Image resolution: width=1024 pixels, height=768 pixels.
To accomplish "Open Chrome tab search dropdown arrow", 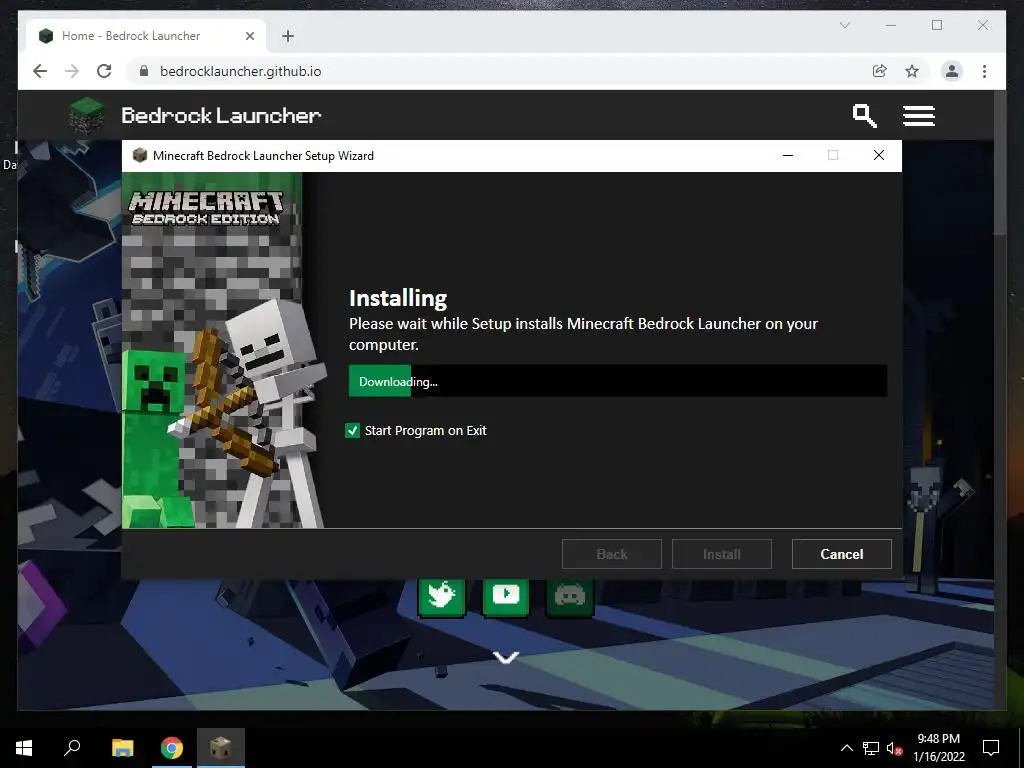I will point(844,25).
